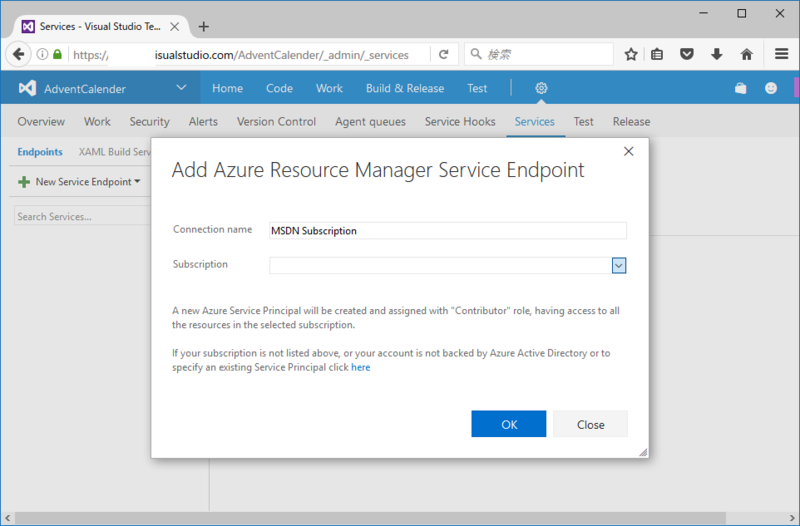
Task: Click the green padlock security icon
Action: pos(57,54)
